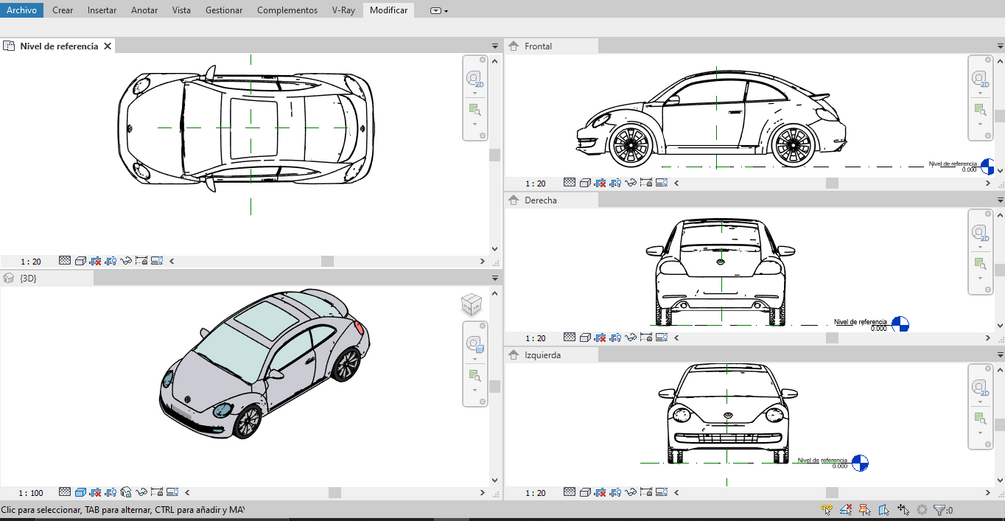Toggle Show Crop Region in Frontal view bar
The image size is (1005, 521).
pyautogui.click(x=615, y=183)
